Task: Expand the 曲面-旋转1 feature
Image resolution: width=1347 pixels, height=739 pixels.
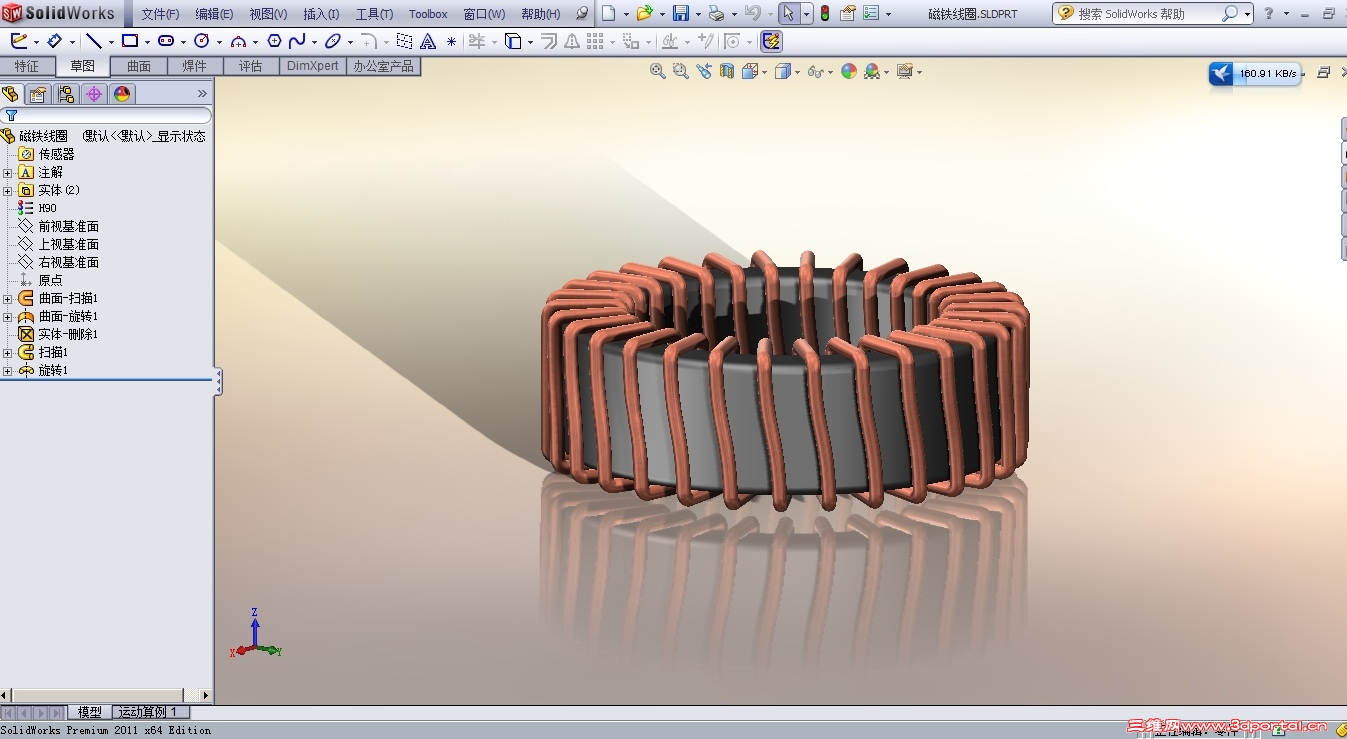Action: point(8,316)
